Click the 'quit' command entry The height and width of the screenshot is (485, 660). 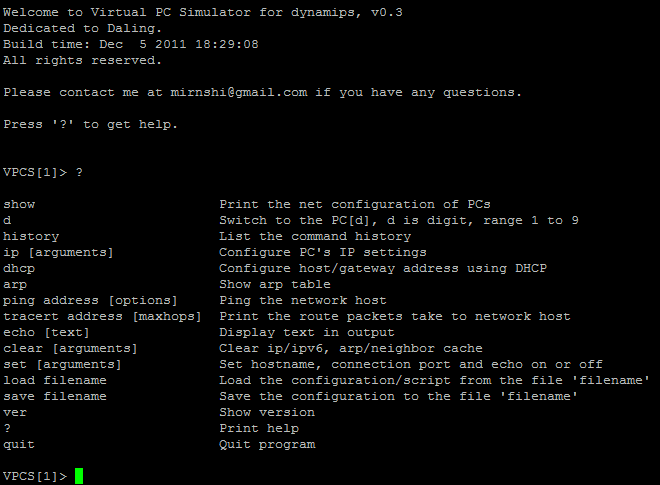coord(19,444)
